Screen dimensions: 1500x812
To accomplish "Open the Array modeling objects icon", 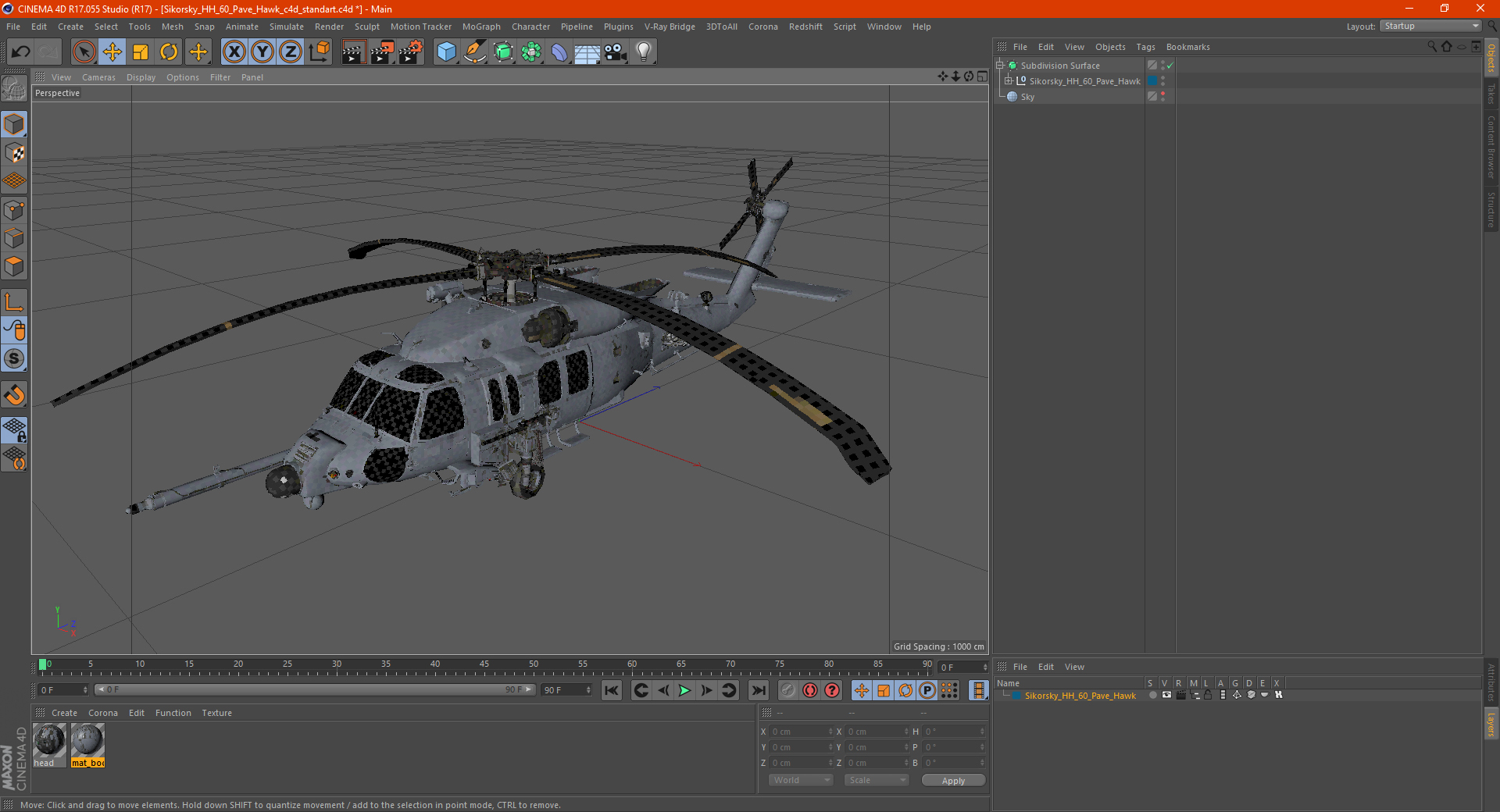I will pyautogui.click(x=531, y=52).
